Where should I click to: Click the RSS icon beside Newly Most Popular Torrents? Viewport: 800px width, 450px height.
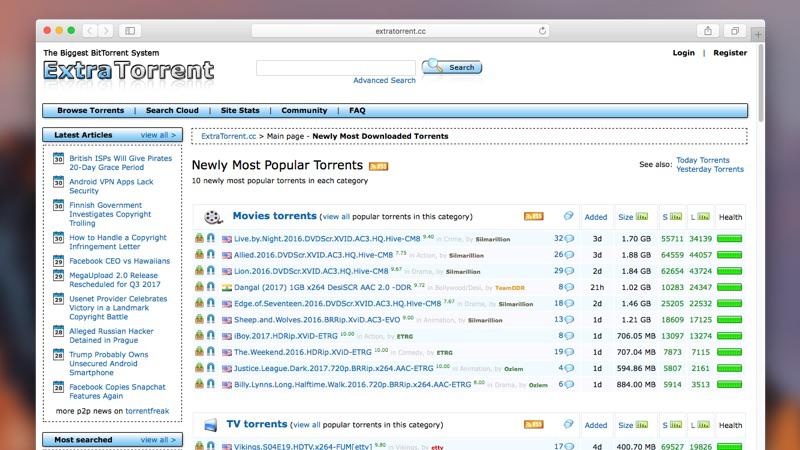coord(379,166)
